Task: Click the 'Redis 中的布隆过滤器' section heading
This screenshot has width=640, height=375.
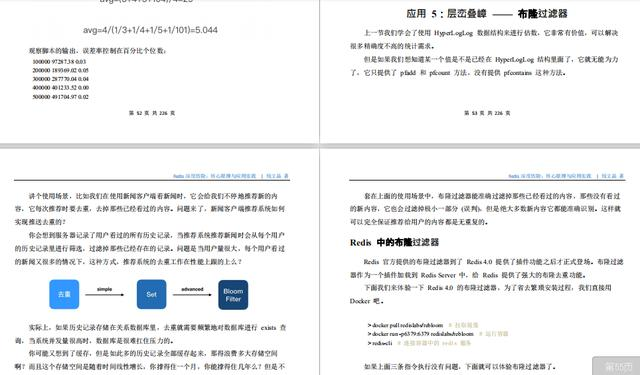Action: click(394, 242)
